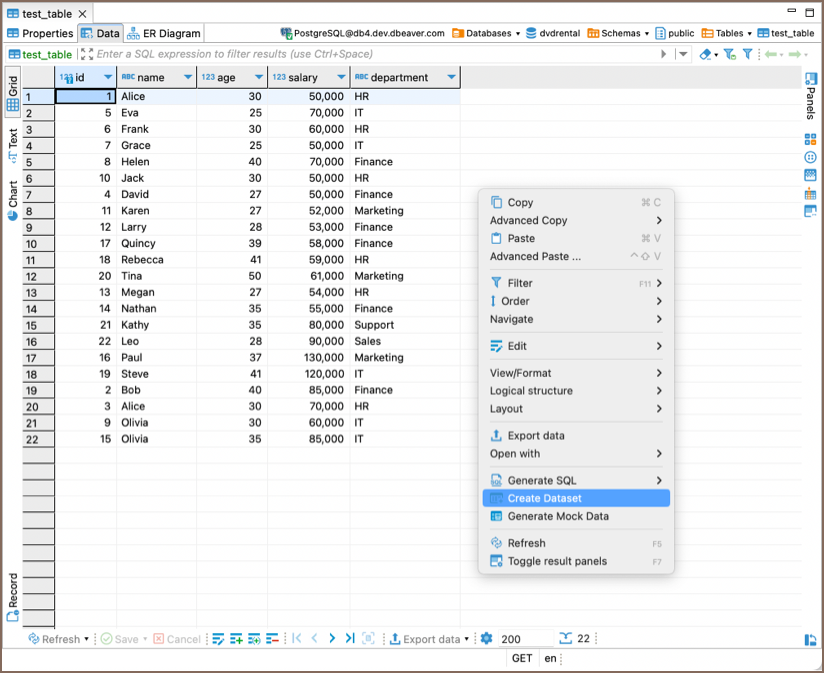Click the delete row icon in bottom toolbar

[272, 639]
